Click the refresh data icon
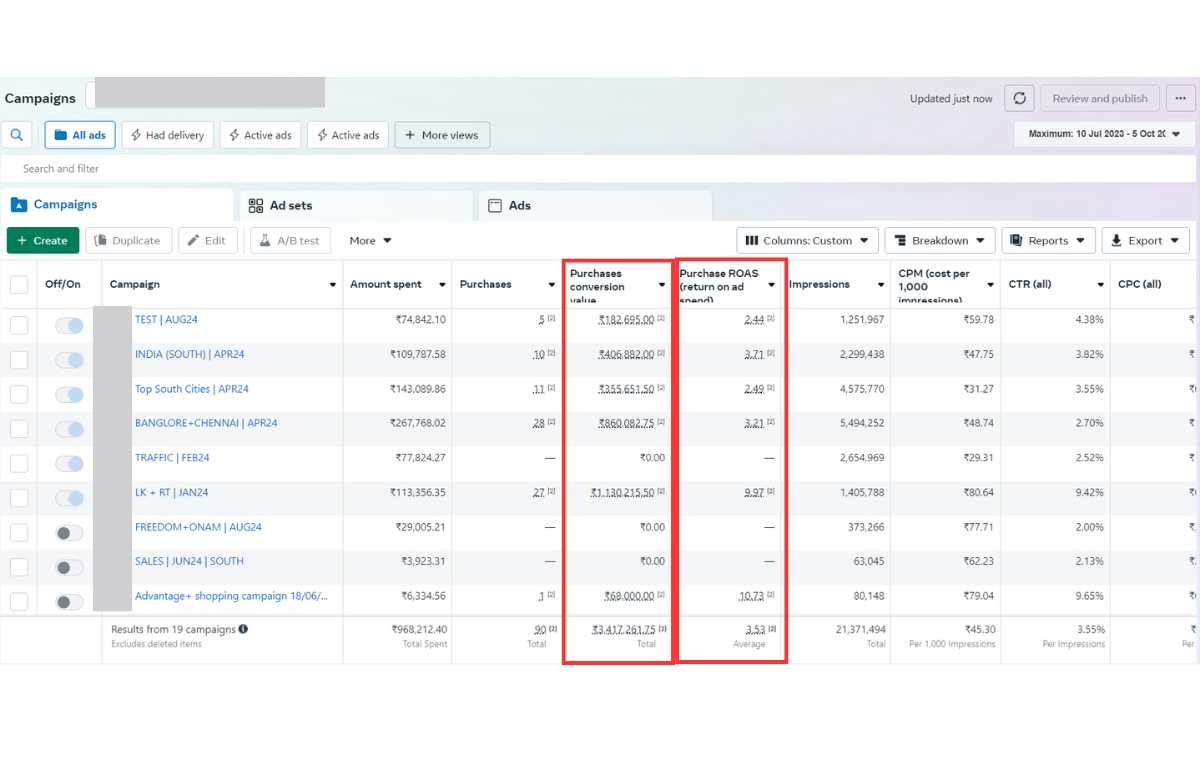The height and width of the screenshot is (768, 1200). (x=1019, y=98)
